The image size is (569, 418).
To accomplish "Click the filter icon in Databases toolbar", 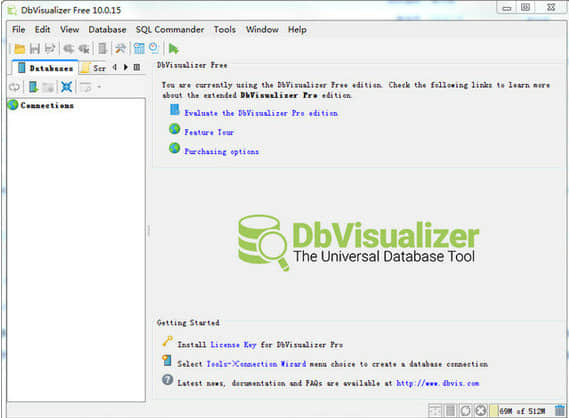I will click(x=86, y=87).
